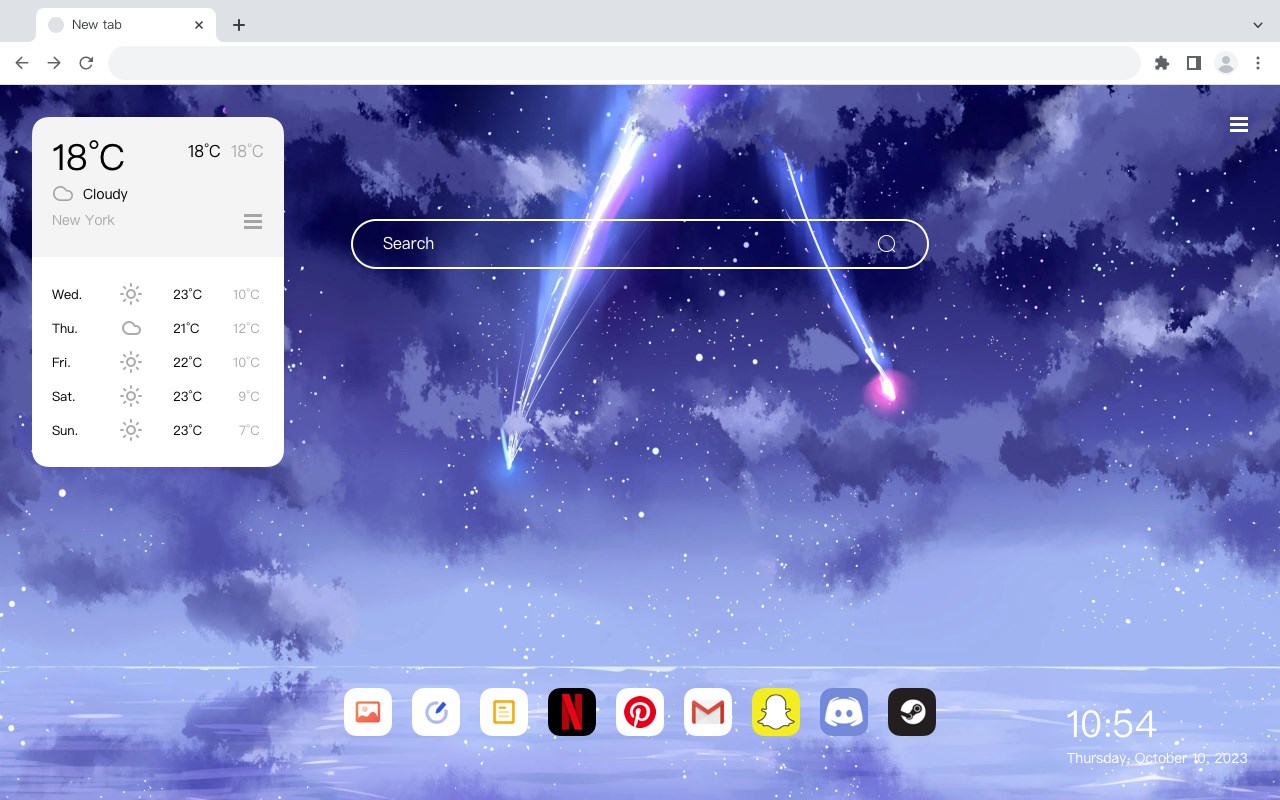
Task: Click the 7°C low for Sunday
Action: pyautogui.click(x=249, y=430)
